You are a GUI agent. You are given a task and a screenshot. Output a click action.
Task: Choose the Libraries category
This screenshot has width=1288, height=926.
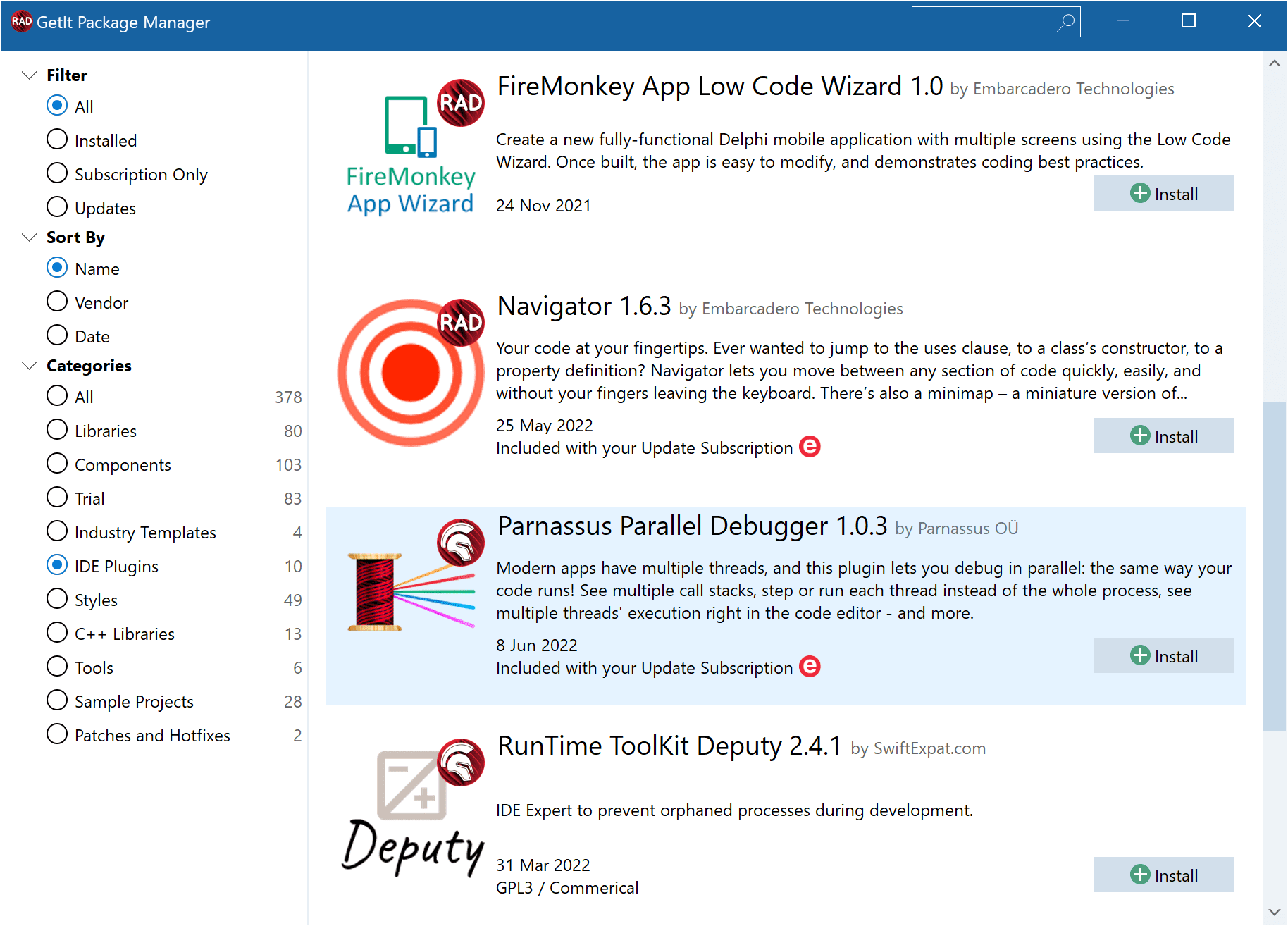click(57, 430)
